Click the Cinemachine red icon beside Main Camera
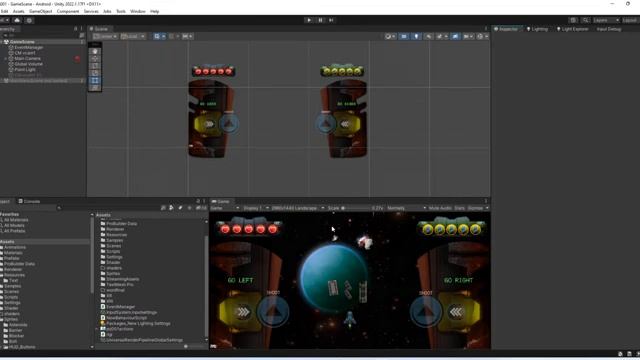The image size is (640, 360). (x=77, y=58)
